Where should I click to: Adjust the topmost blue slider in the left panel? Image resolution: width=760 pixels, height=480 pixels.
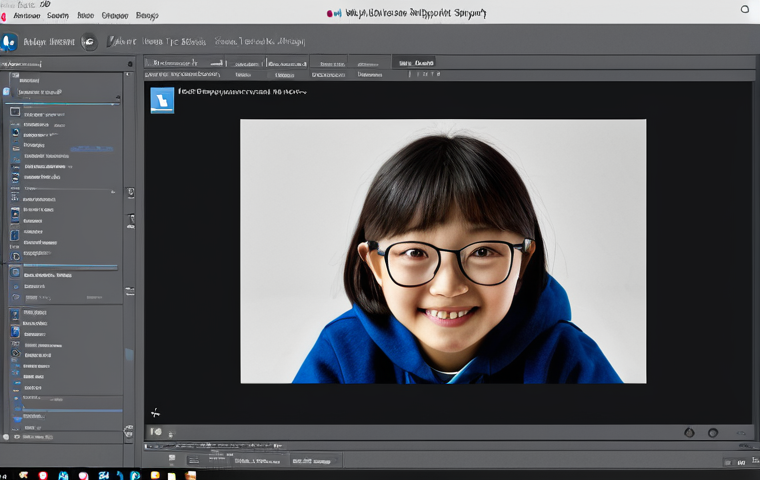[62, 104]
